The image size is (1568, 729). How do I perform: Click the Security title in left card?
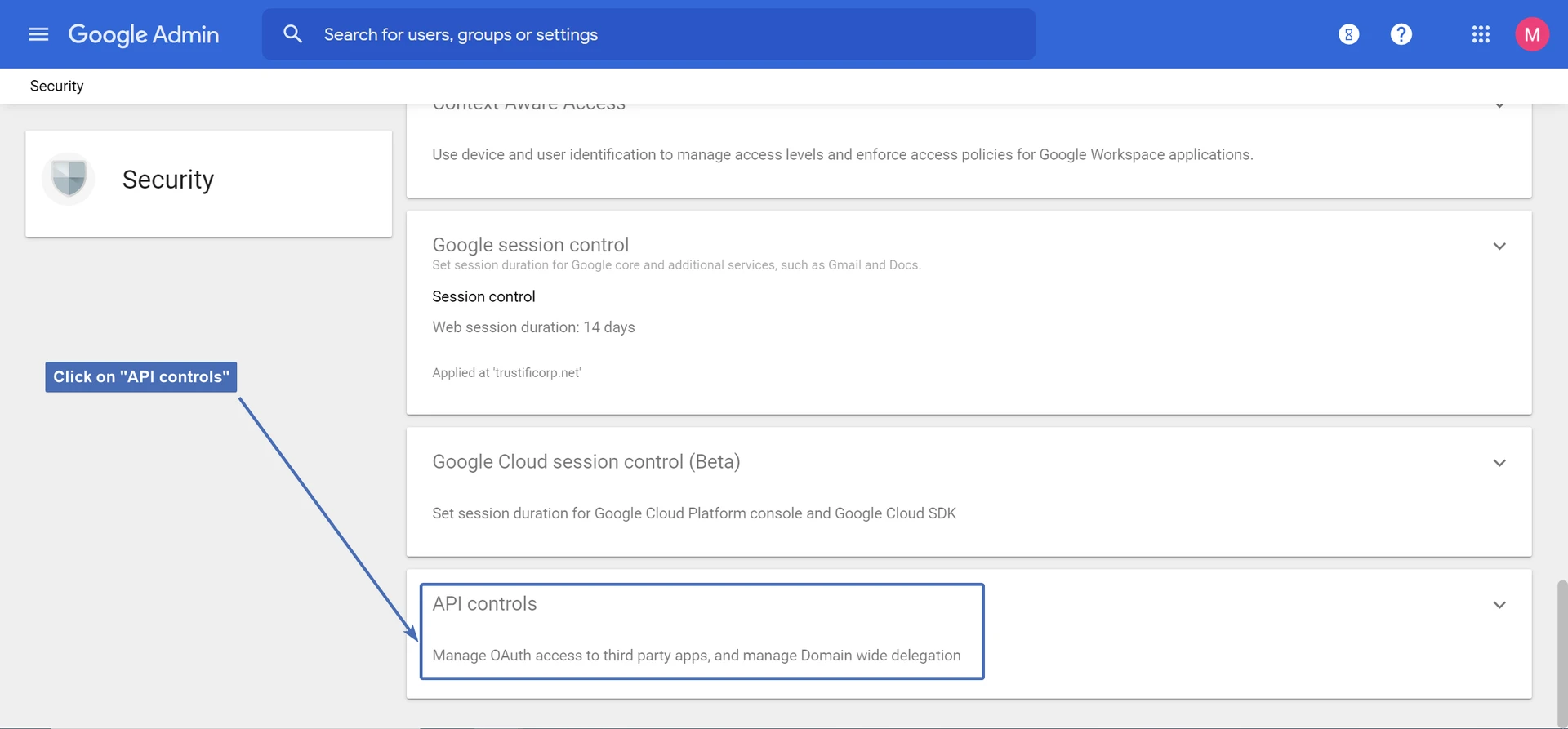coord(168,180)
